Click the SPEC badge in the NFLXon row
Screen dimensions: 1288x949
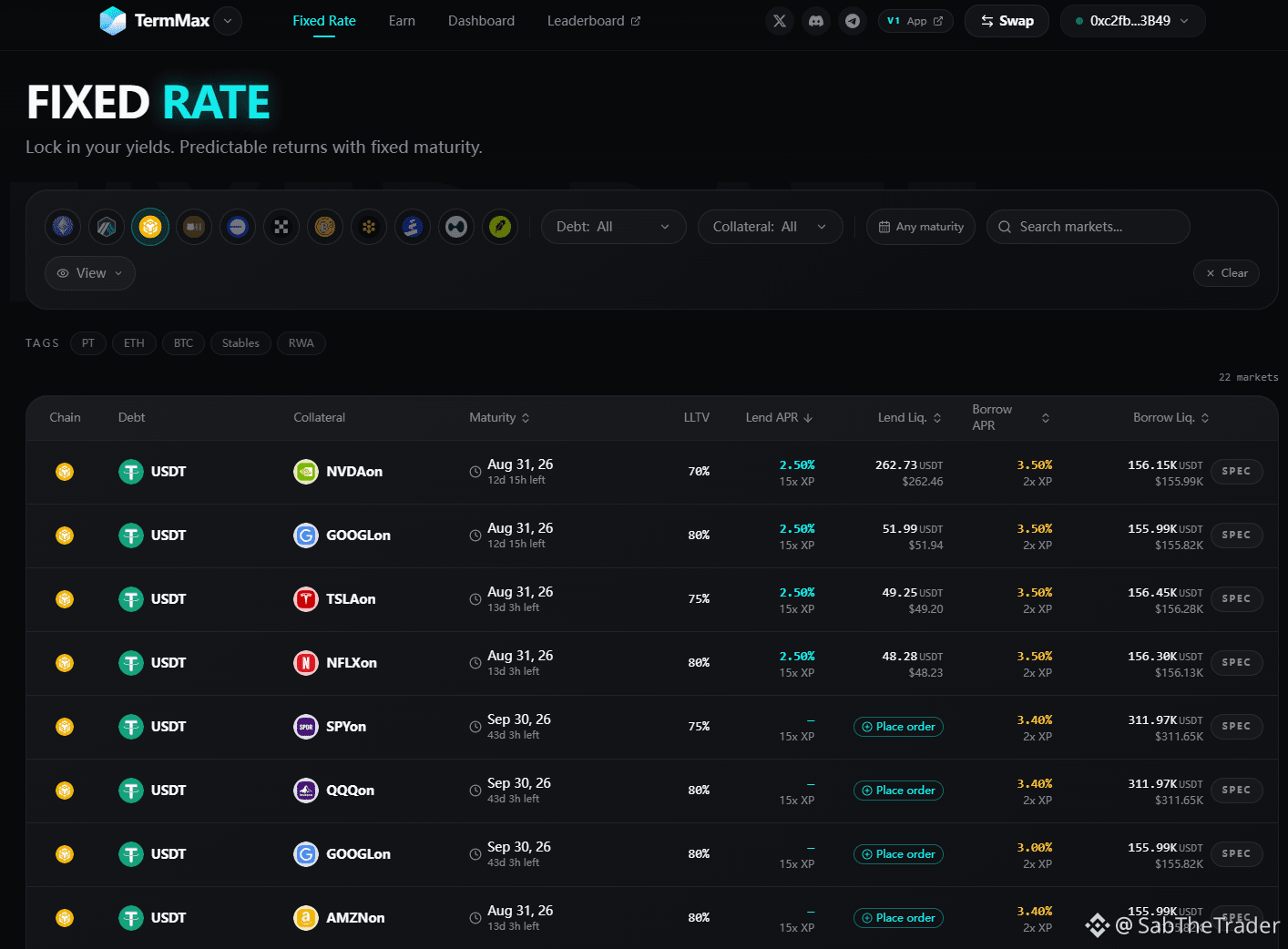(1236, 663)
